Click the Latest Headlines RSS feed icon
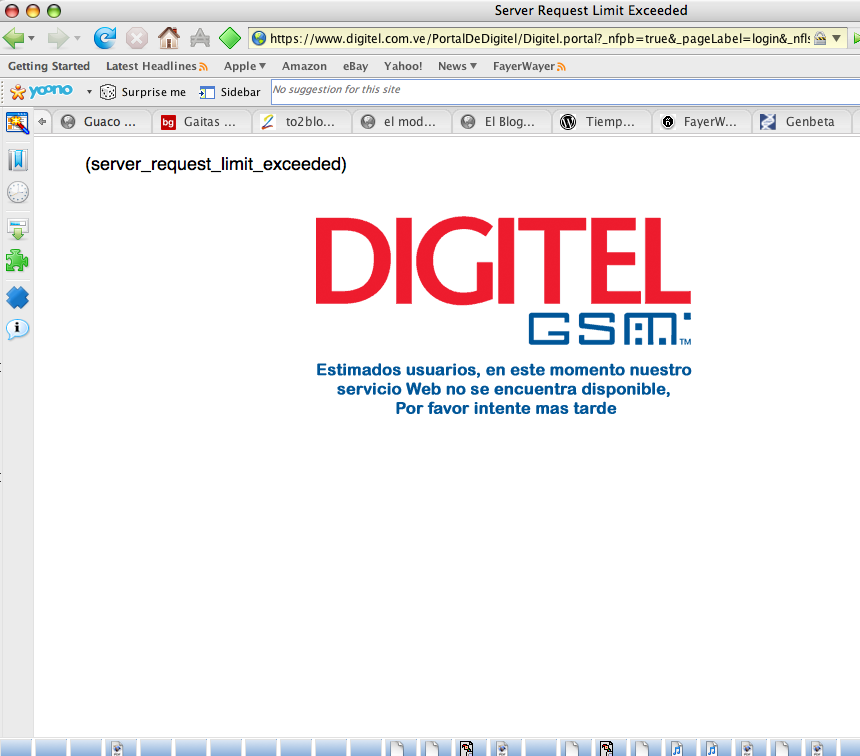This screenshot has width=860, height=756. click(x=203, y=67)
